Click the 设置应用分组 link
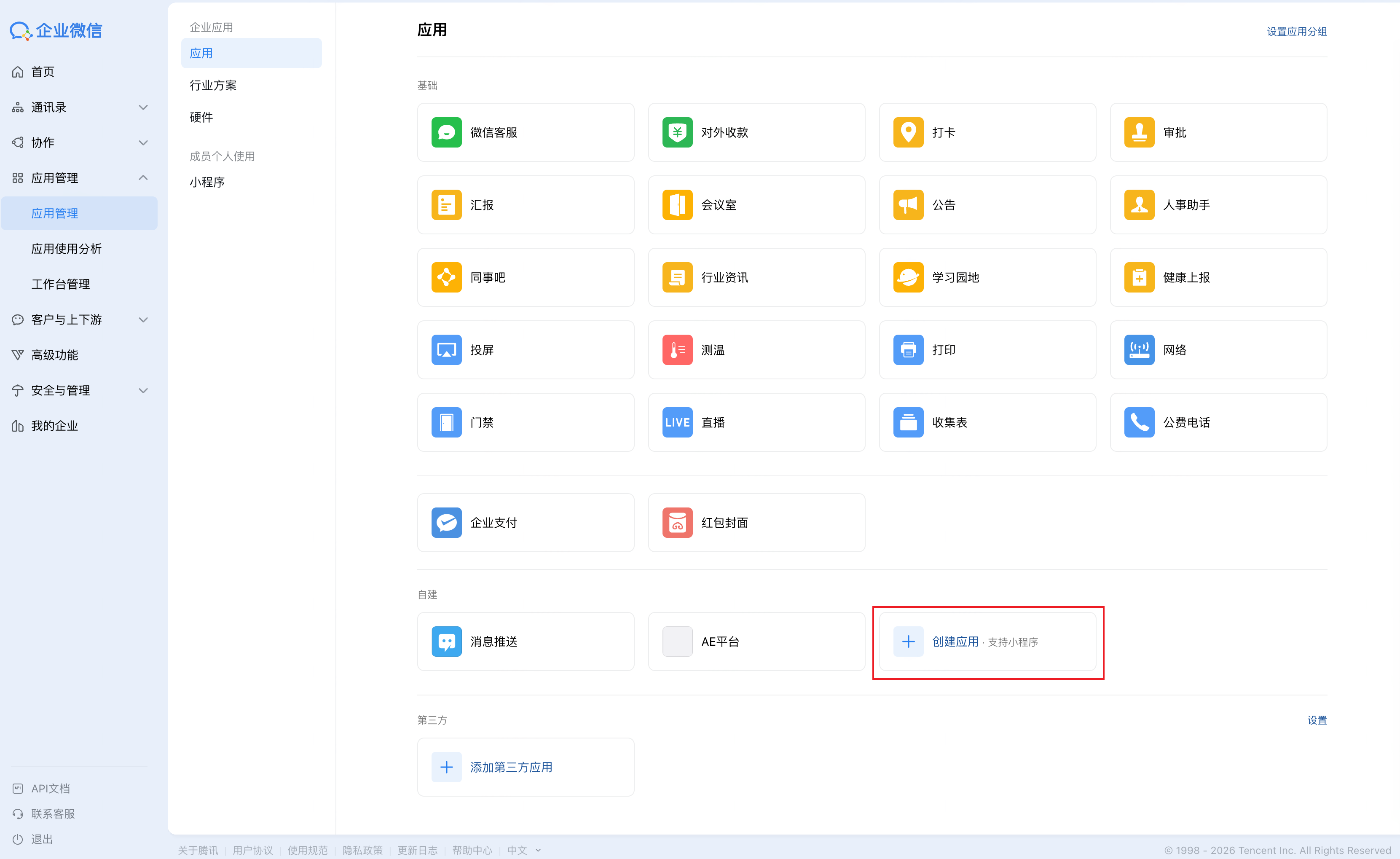1400x859 pixels. click(1297, 32)
